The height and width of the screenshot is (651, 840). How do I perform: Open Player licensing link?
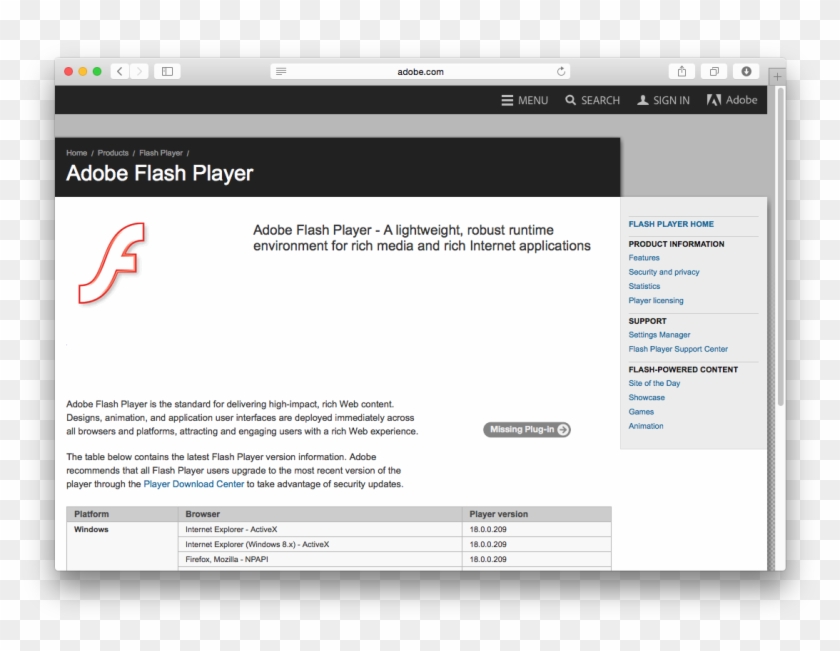[656, 301]
